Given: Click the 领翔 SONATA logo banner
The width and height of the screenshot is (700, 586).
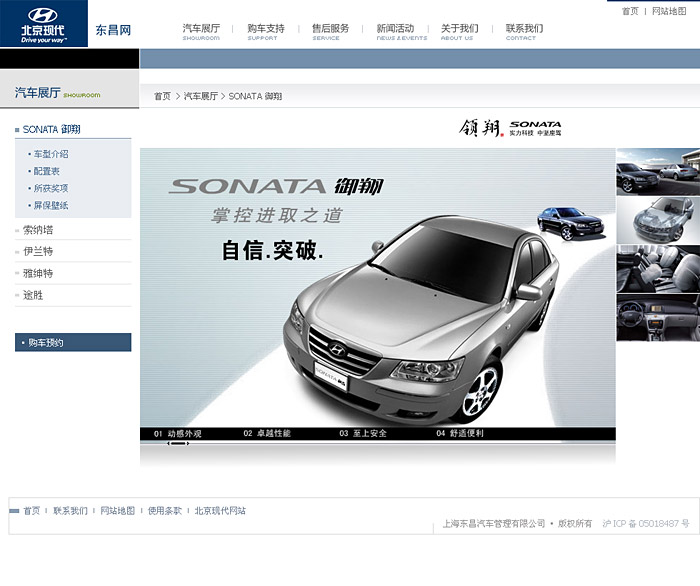Looking at the screenshot, I should [x=510, y=128].
